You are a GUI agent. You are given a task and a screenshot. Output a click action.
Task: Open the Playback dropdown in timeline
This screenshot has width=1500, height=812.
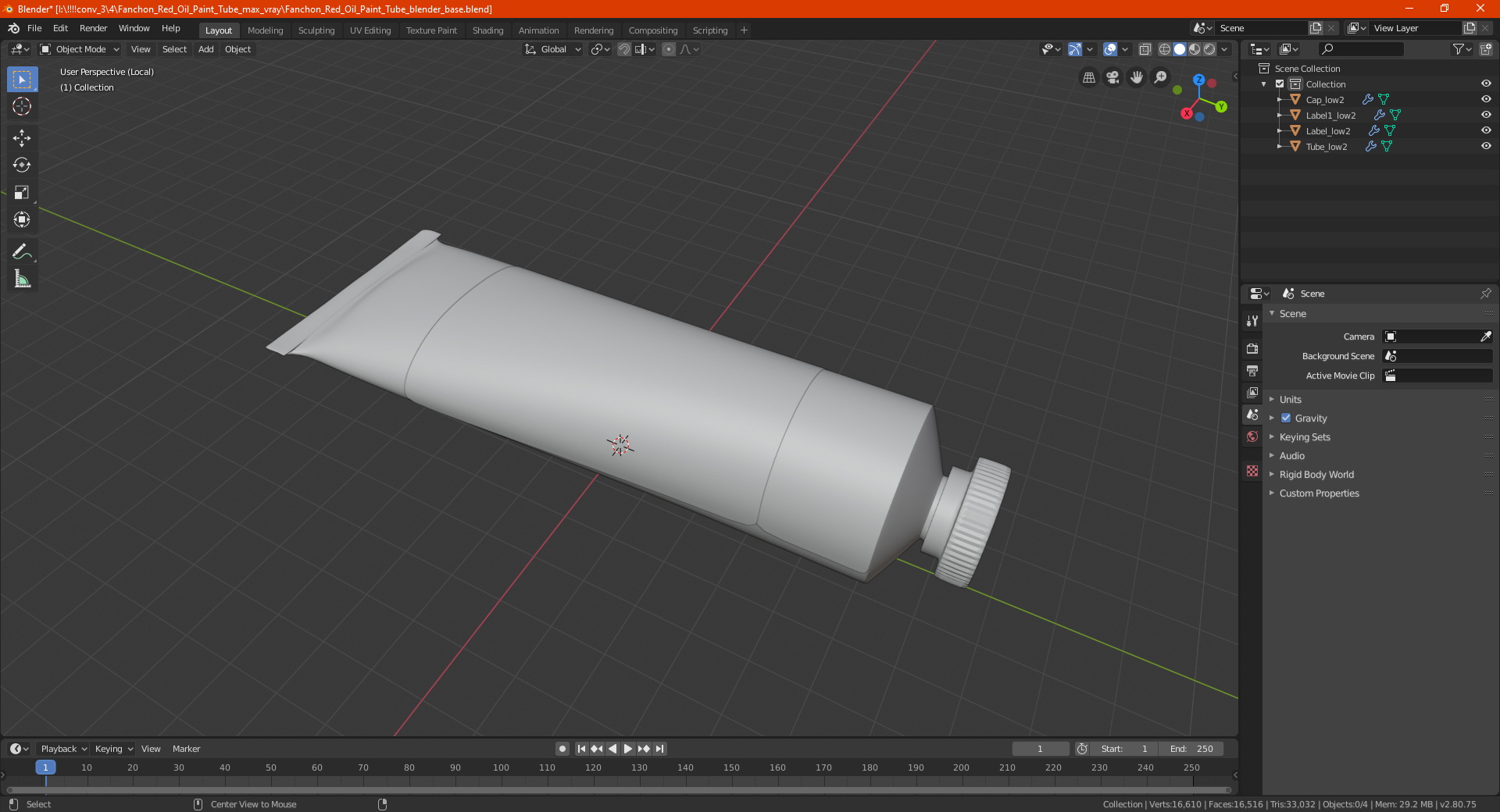(x=63, y=749)
